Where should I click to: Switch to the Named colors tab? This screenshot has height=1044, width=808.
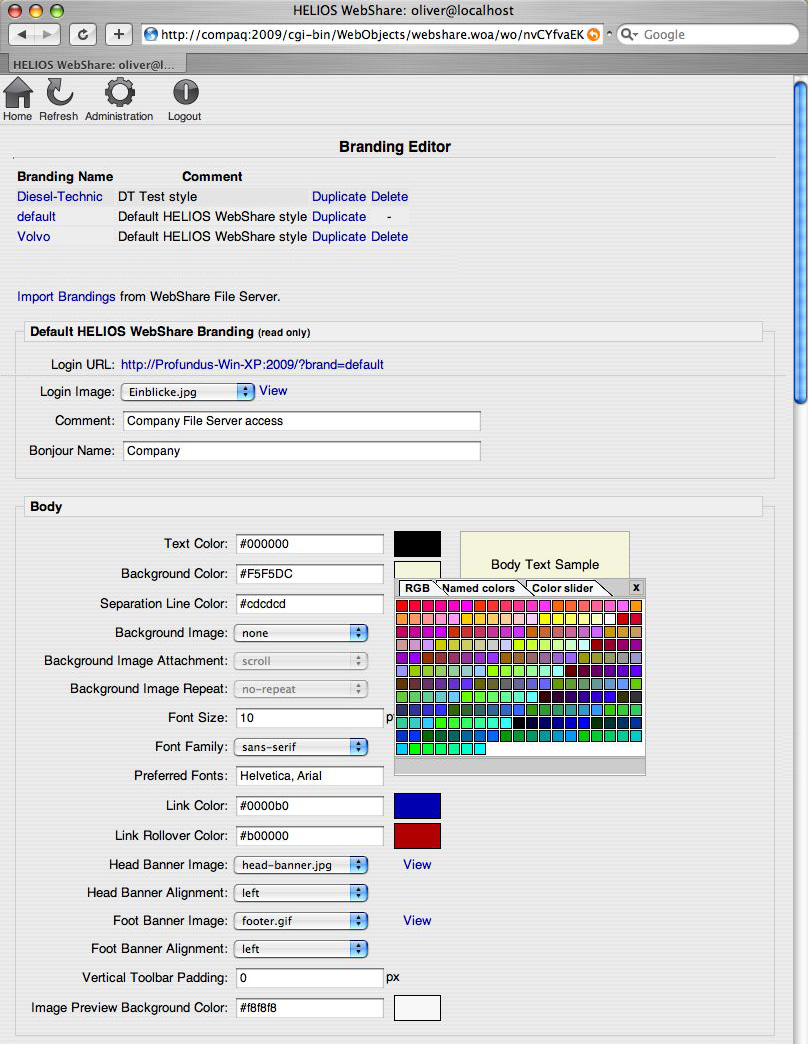478,588
